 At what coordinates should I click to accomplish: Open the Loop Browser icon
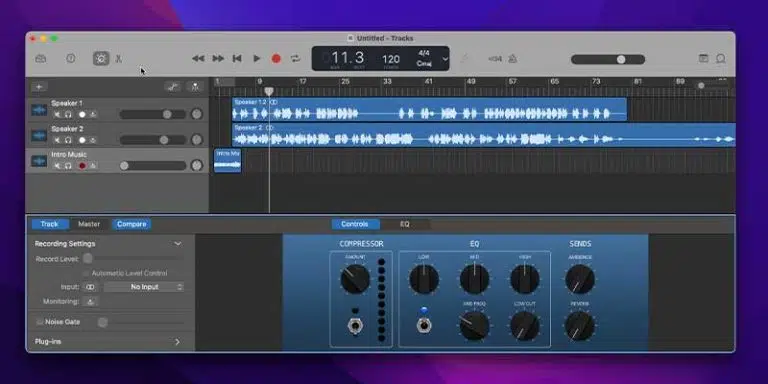(x=720, y=59)
